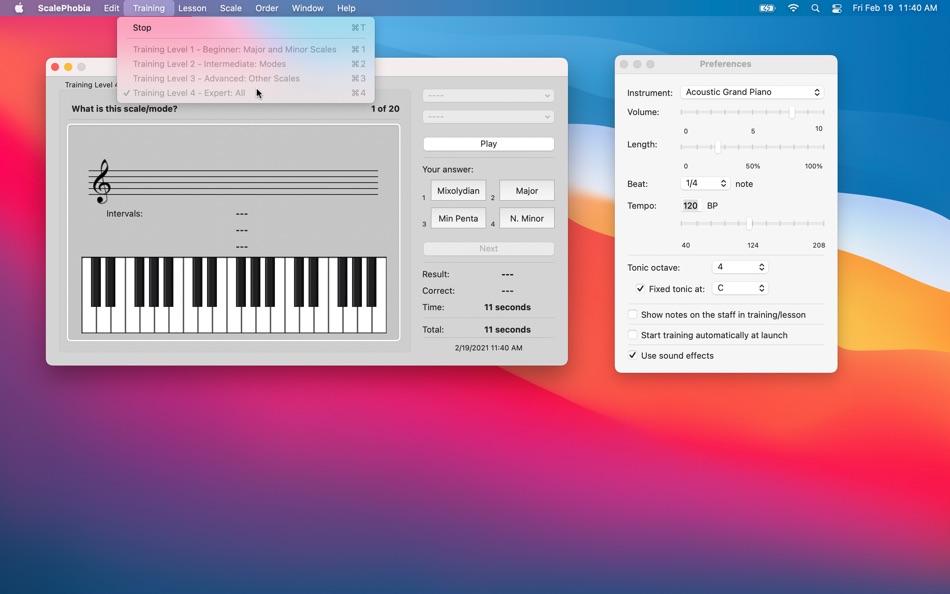950x594 pixels.
Task: Open the Lesson menu
Action: point(192,8)
